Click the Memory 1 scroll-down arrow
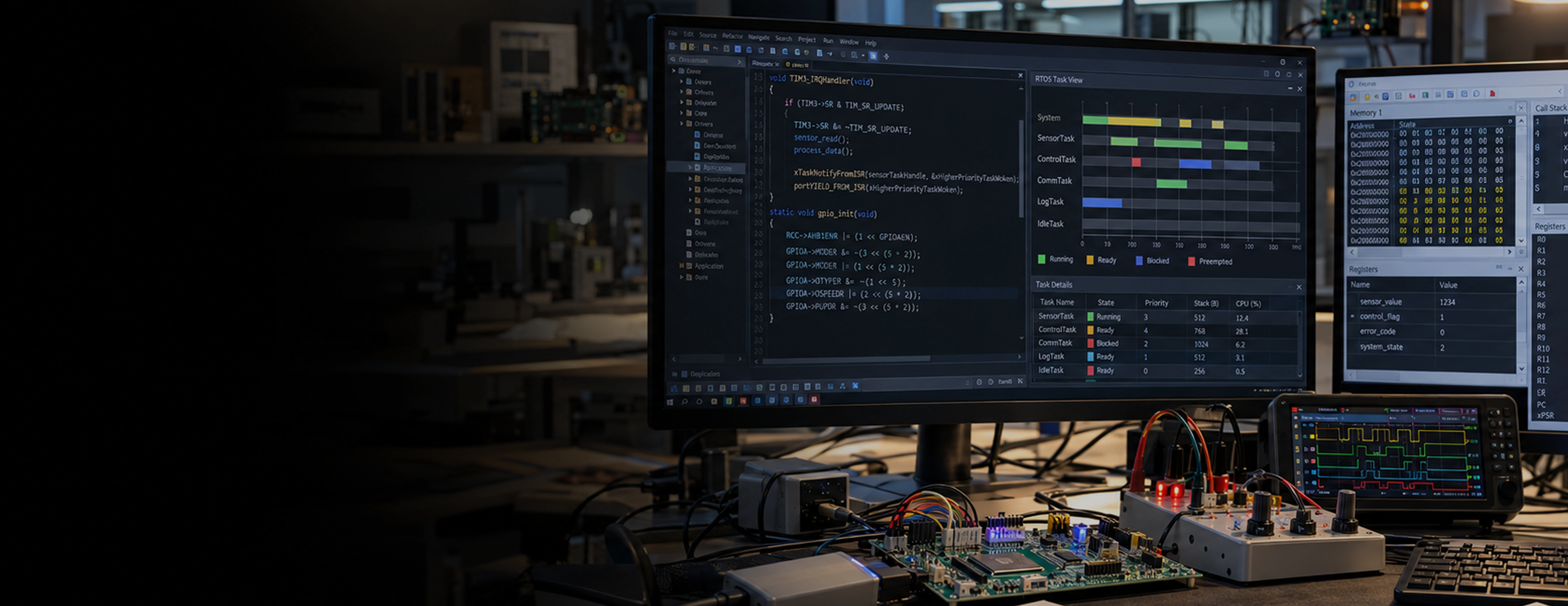The image size is (1568, 606). click(1521, 241)
